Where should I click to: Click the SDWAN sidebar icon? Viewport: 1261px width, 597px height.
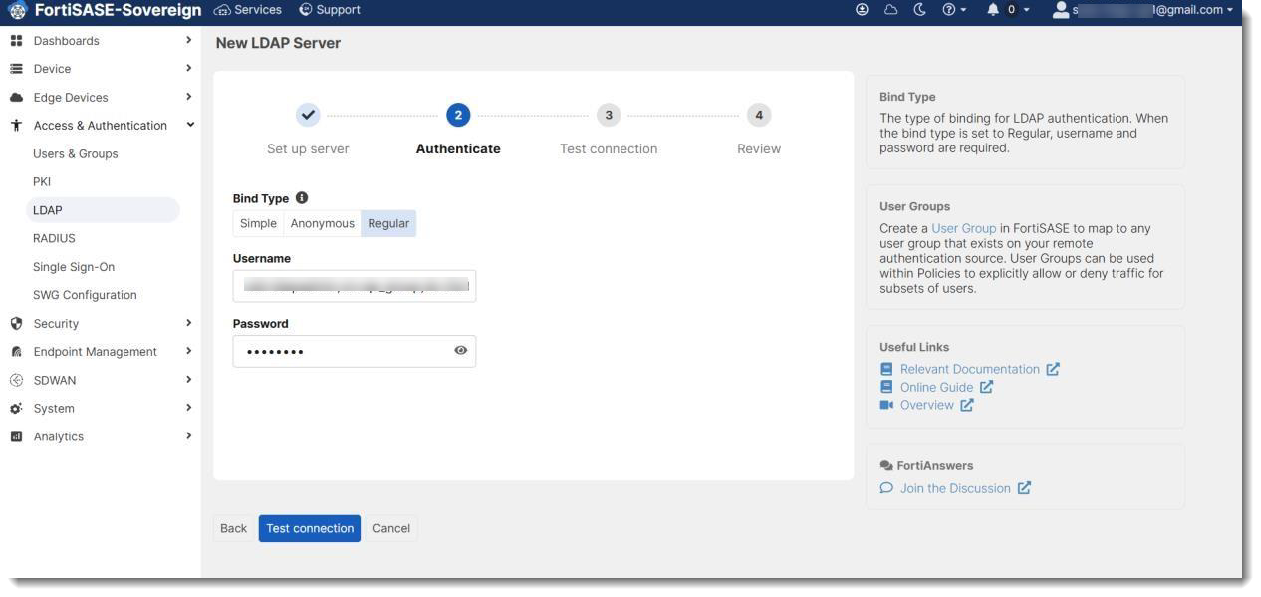(x=16, y=380)
